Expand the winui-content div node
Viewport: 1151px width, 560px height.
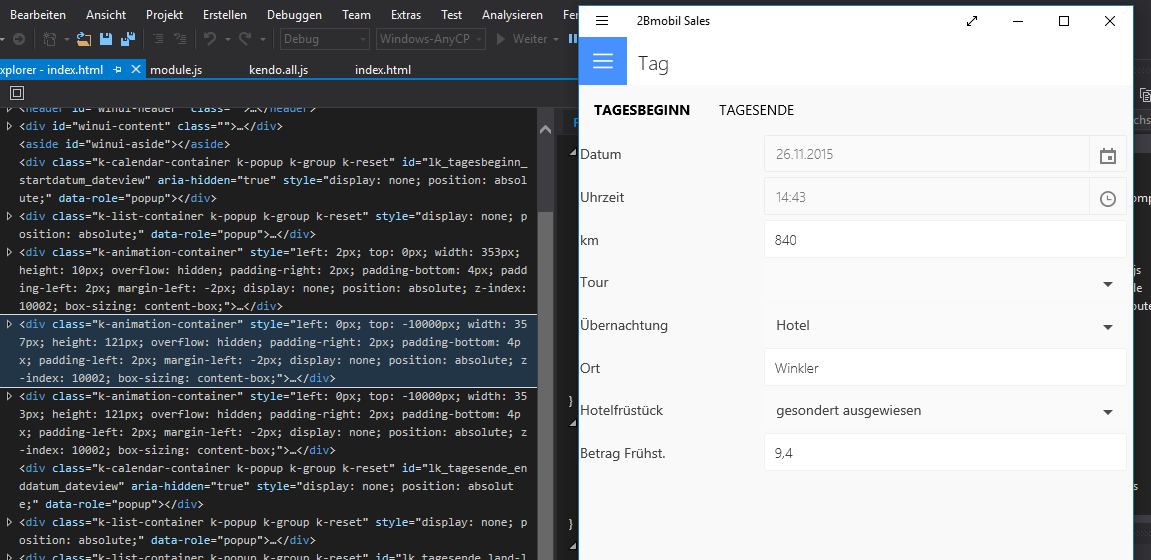click(x=10, y=126)
